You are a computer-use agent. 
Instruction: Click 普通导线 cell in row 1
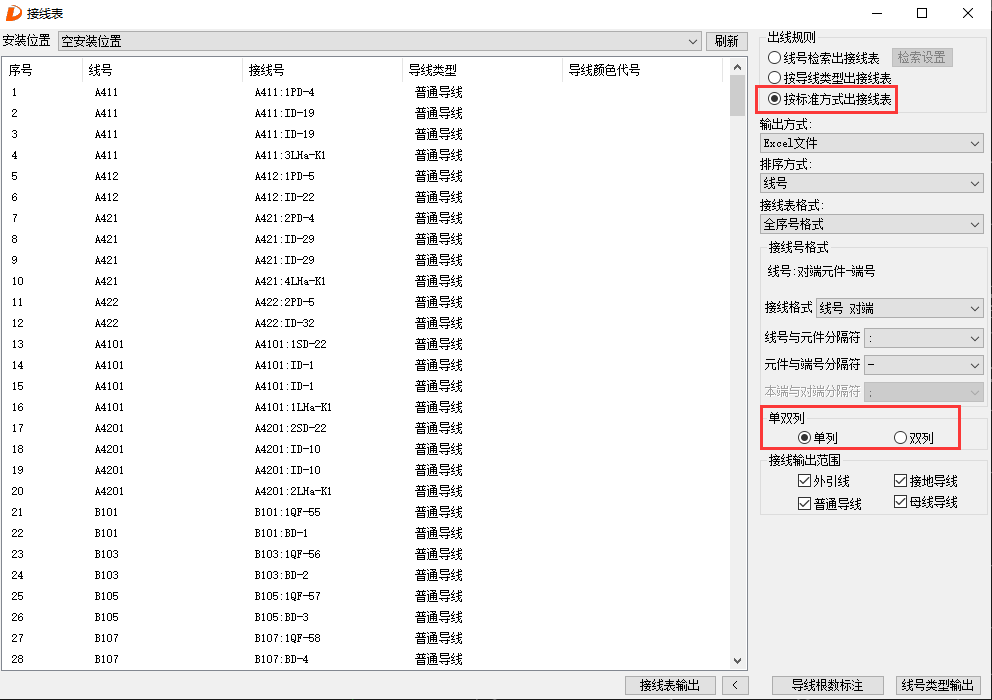pyautogui.click(x=438, y=92)
